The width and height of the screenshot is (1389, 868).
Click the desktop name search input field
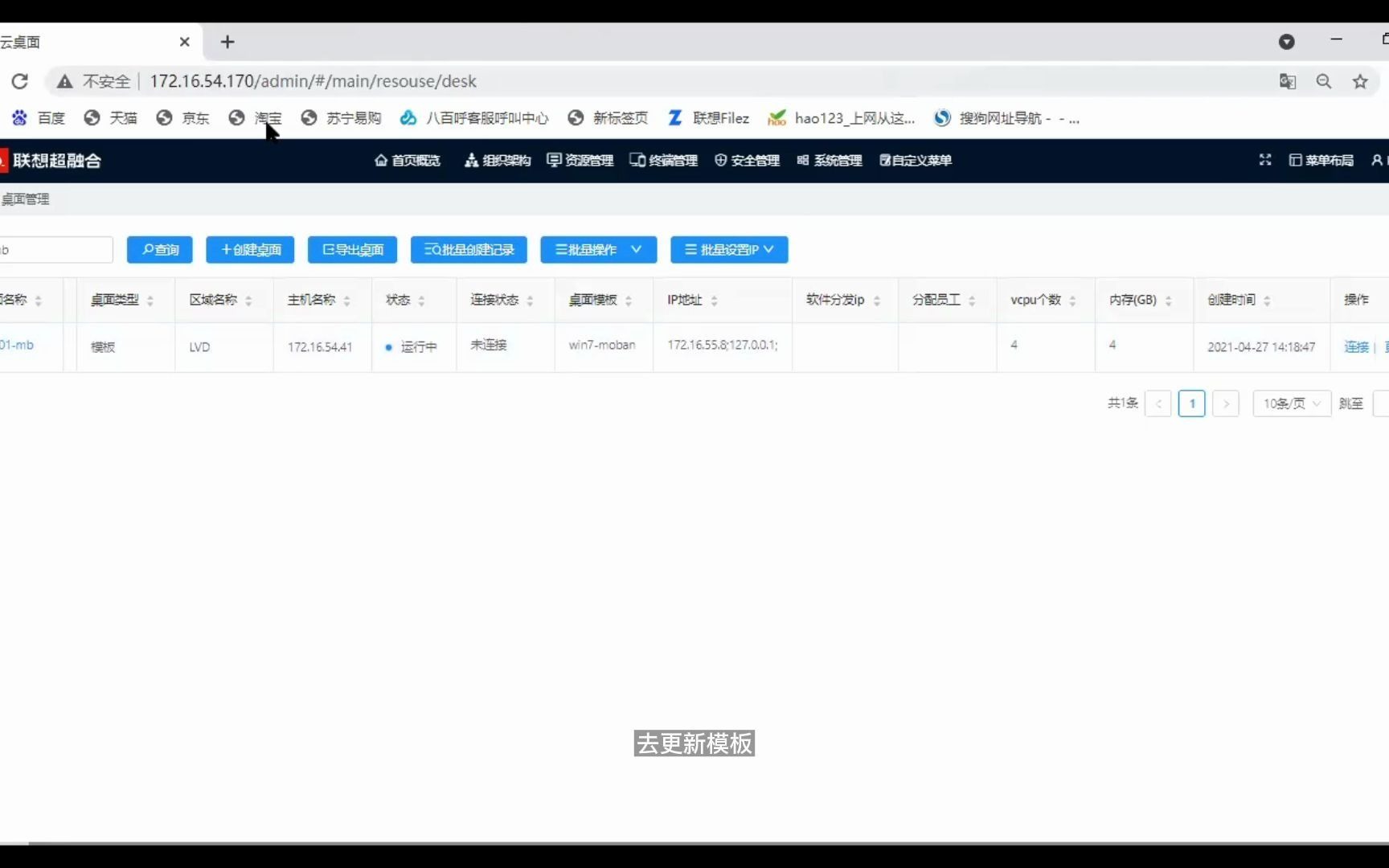pyautogui.click(x=55, y=250)
